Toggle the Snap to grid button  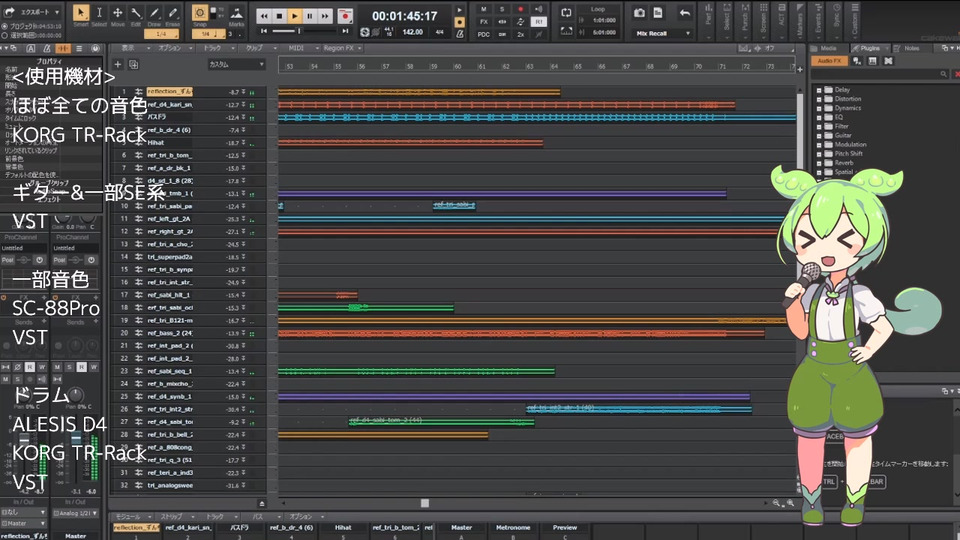200,13
